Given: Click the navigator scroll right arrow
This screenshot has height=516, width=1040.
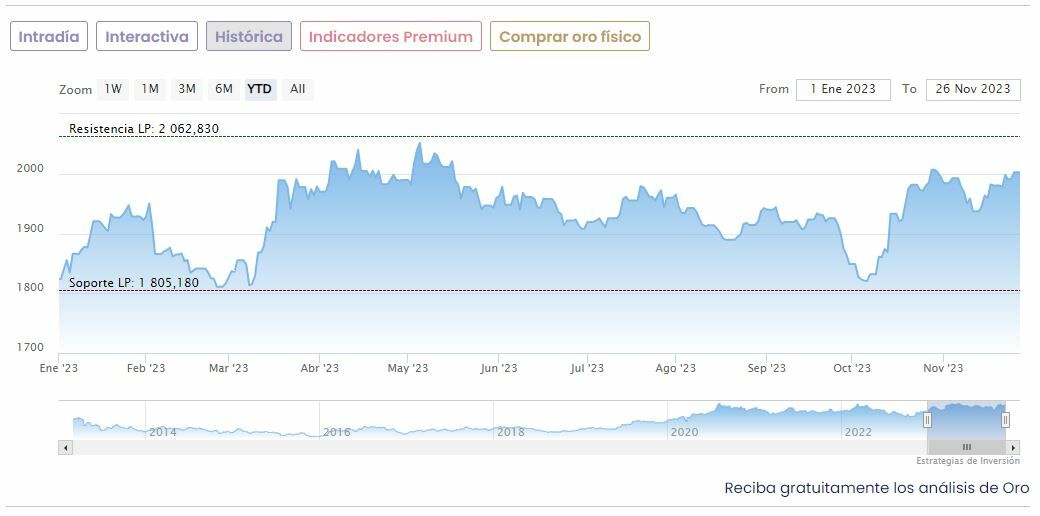Looking at the screenshot, I should [x=1013, y=447].
